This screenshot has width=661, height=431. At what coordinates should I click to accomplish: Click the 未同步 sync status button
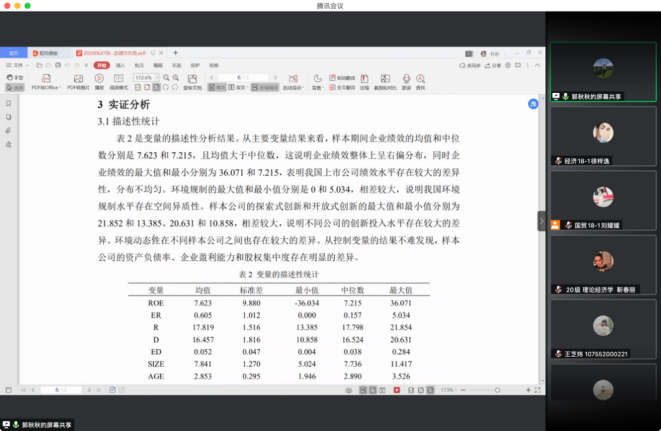(470, 65)
